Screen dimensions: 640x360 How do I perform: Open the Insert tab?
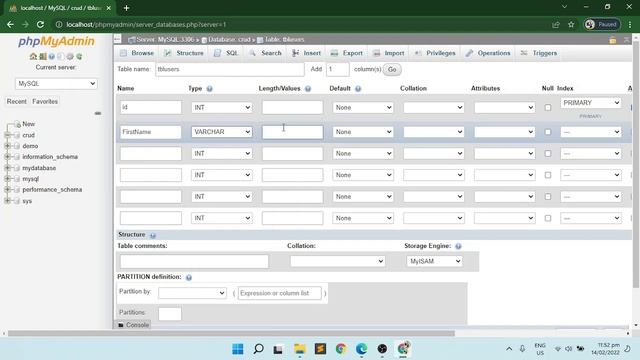tap(307, 53)
